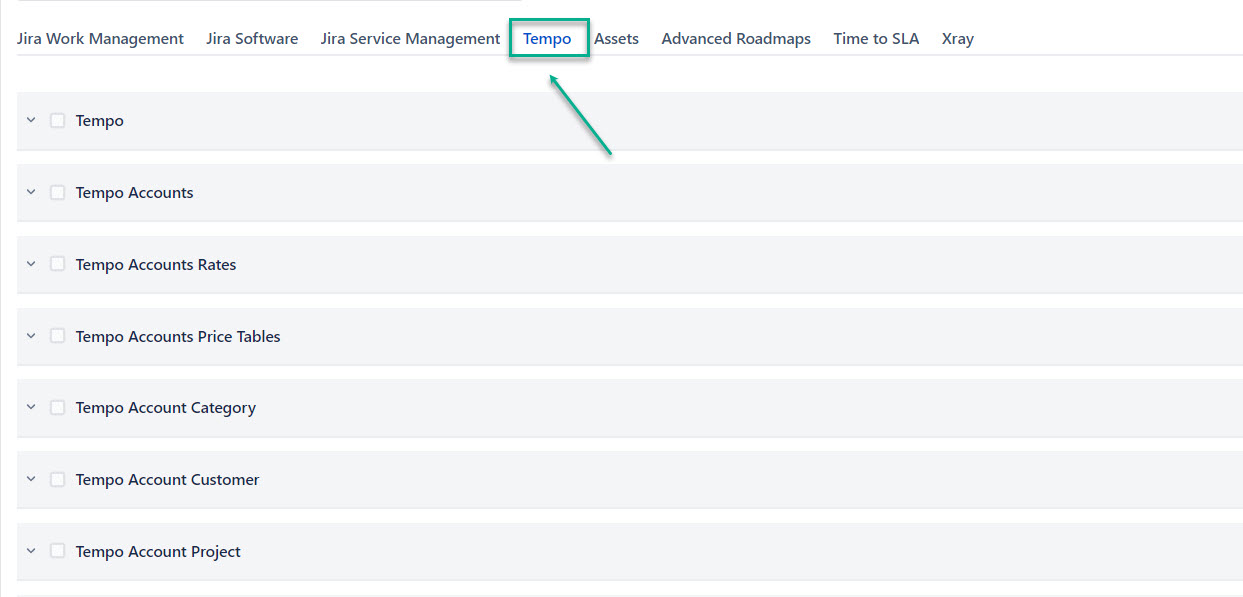Click the Tempo Accounts Price Tables label
This screenshot has height=597, width=1243.
tap(178, 337)
